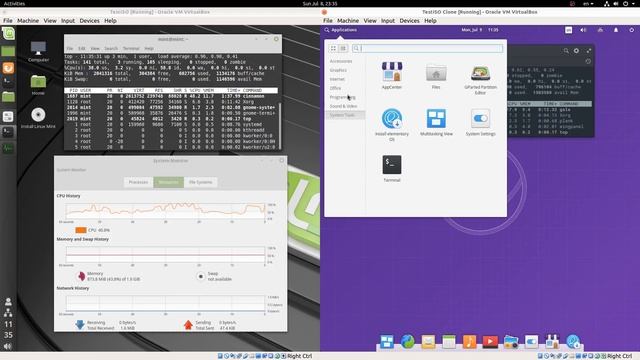This screenshot has width=640, height=360.
Task: Click the elementary session power indicator
Action: [x=631, y=30]
